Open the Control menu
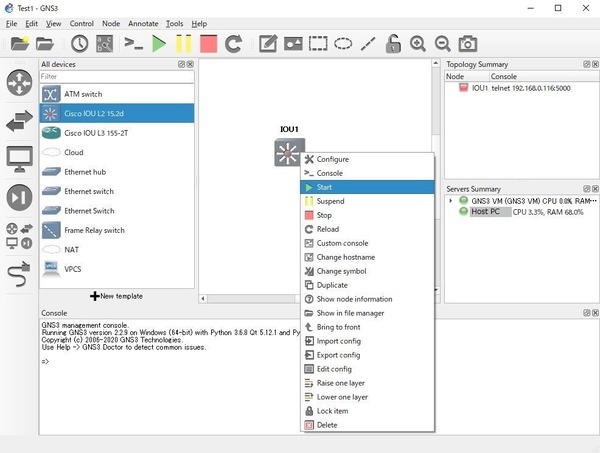Image resolution: width=600 pixels, height=453 pixels. pos(82,24)
